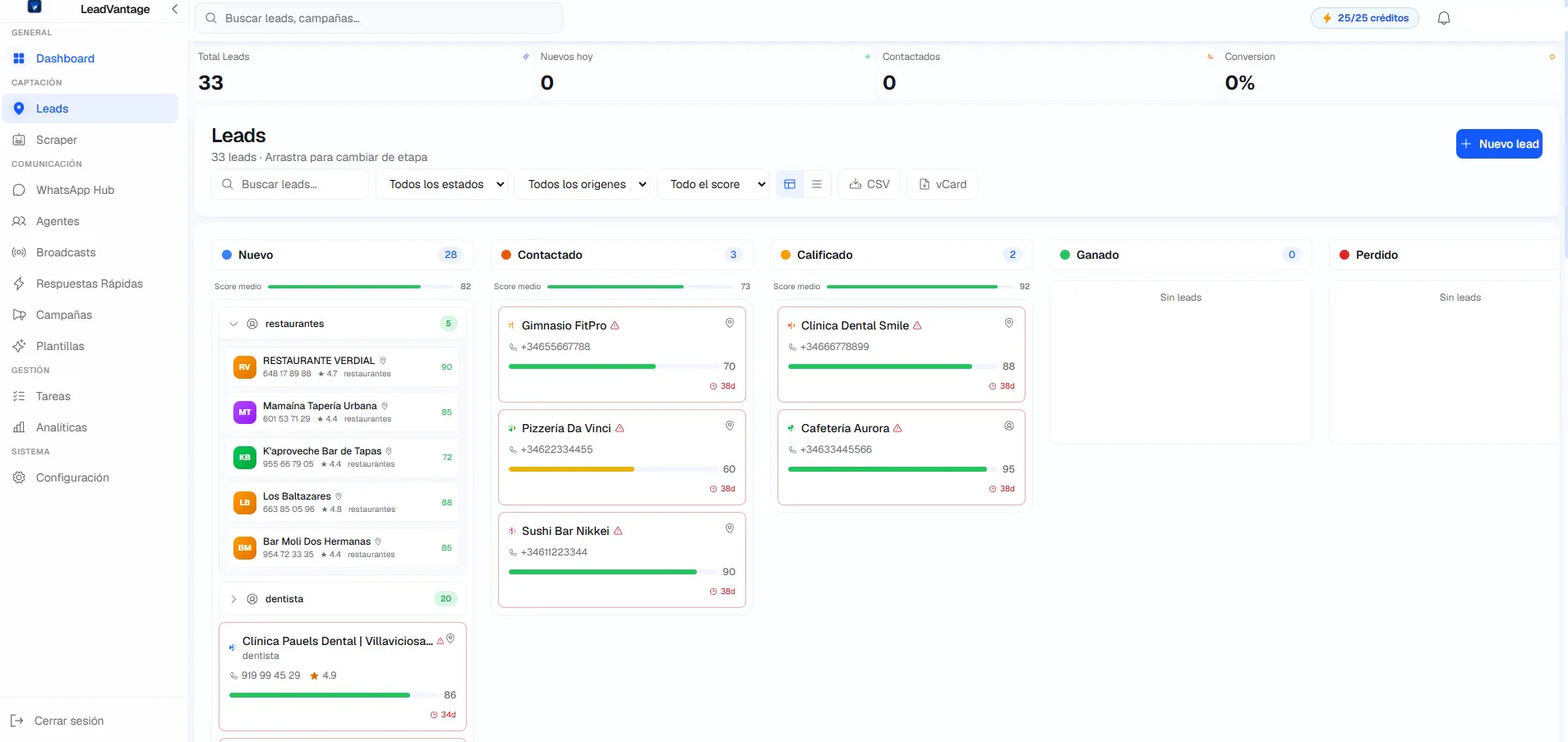Open Todos los orígenes dropdown
The height and width of the screenshot is (742, 1568).
coord(583,184)
